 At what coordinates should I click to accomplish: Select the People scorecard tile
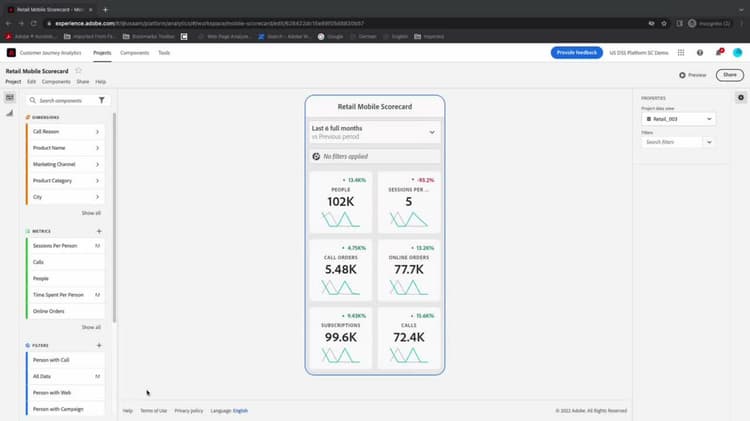pyautogui.click(x=341, y=202)
